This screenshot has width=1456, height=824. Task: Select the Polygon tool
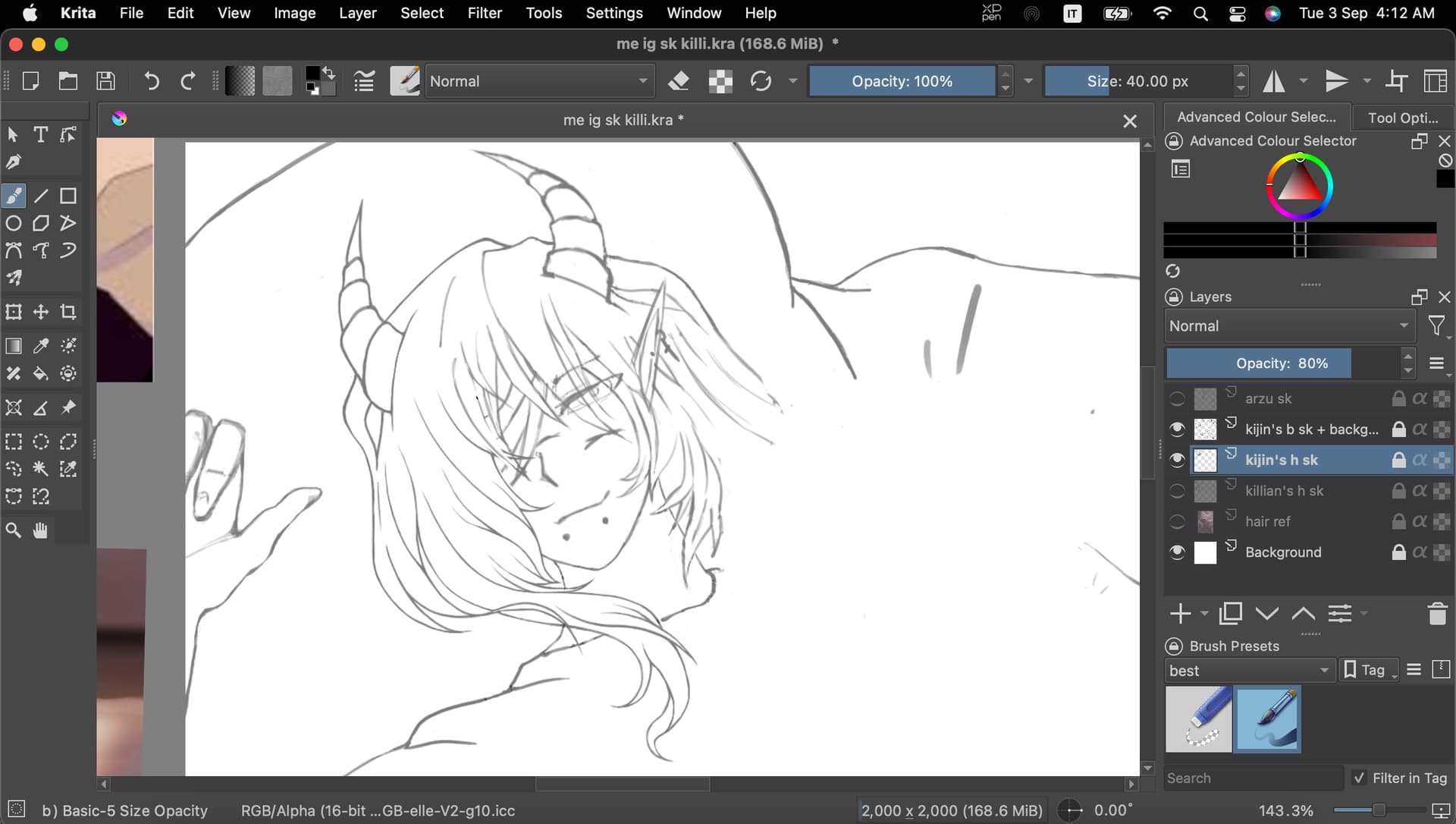pos(41,223)
